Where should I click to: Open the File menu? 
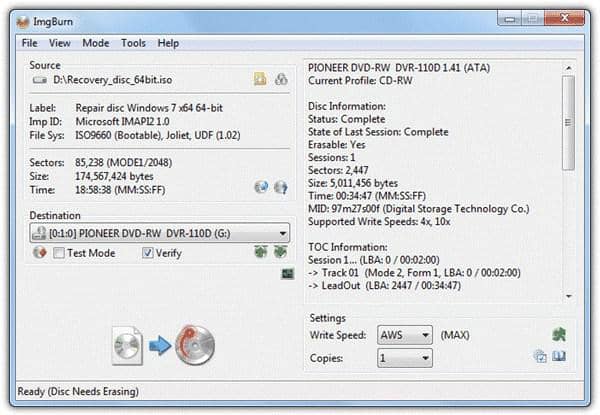point(29,43)
